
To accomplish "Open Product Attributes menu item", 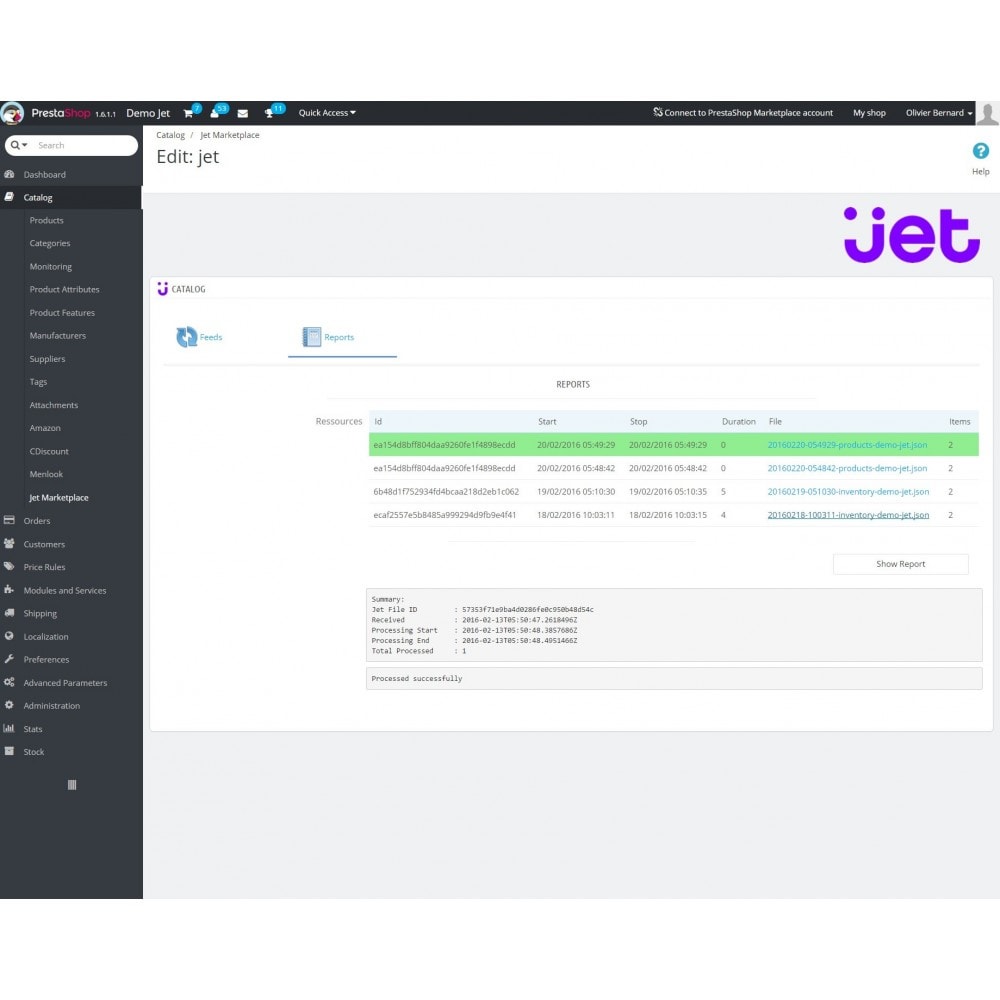I will [x=64, y=290].
